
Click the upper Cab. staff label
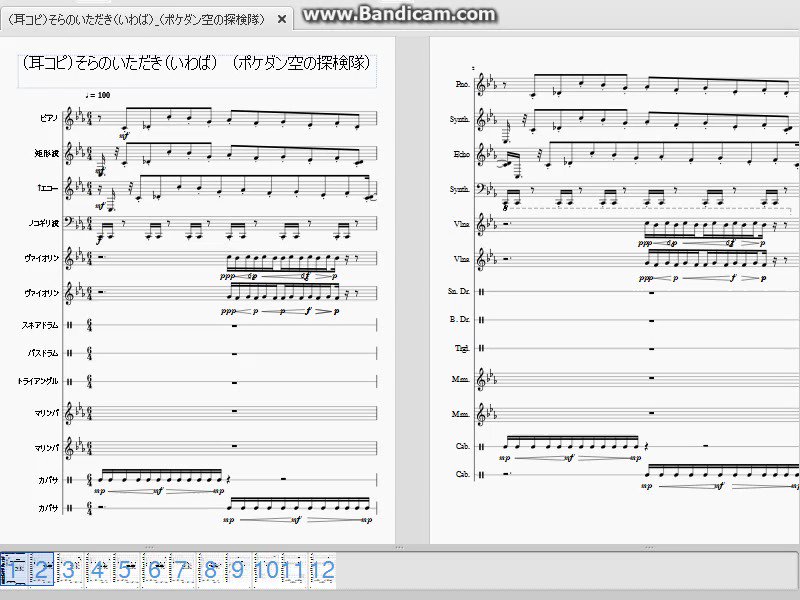click(462, 446)
